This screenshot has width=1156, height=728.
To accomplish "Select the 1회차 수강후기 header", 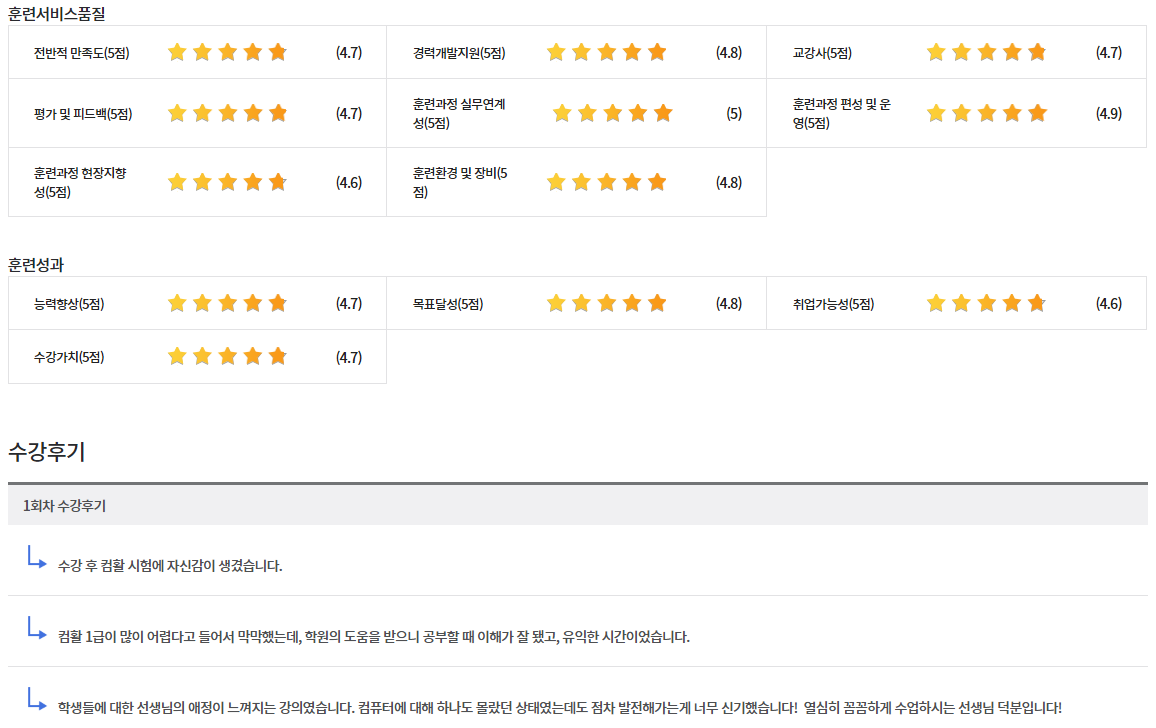I will tap(65, 506).
